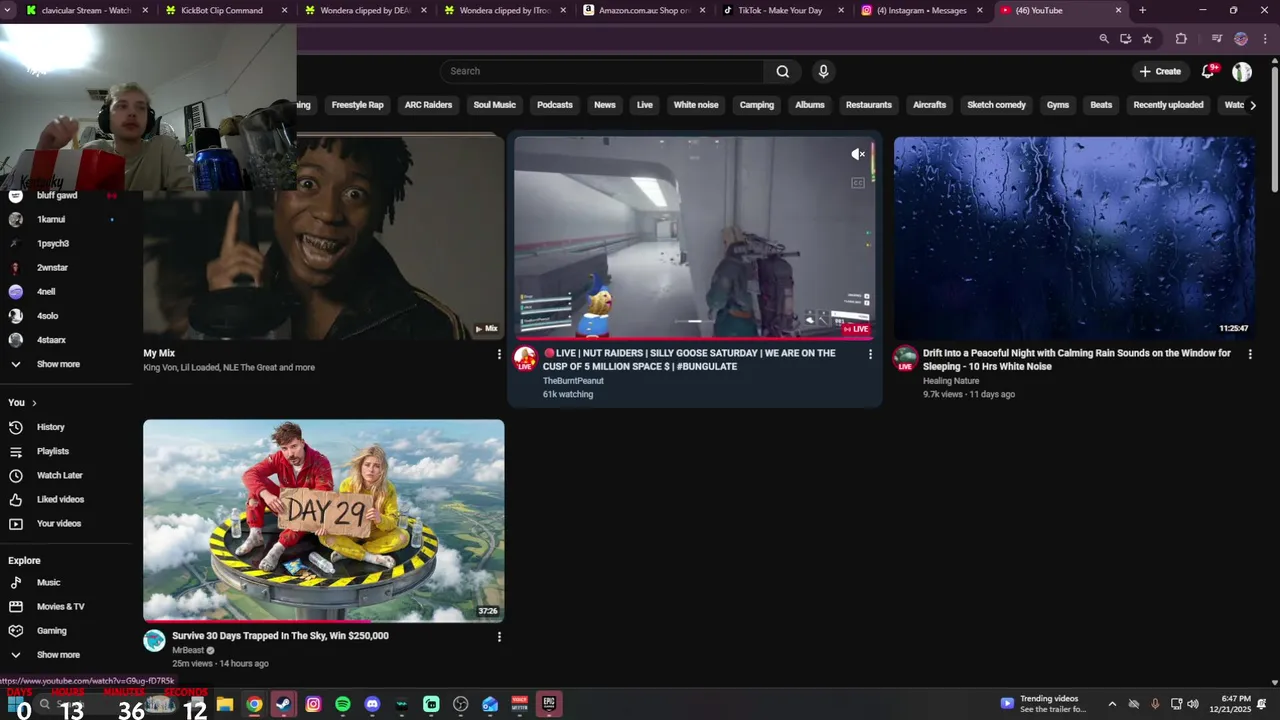1280x720 pixels.
Task: Open Chrome extensions puzzle icon
Action: 1181,39
